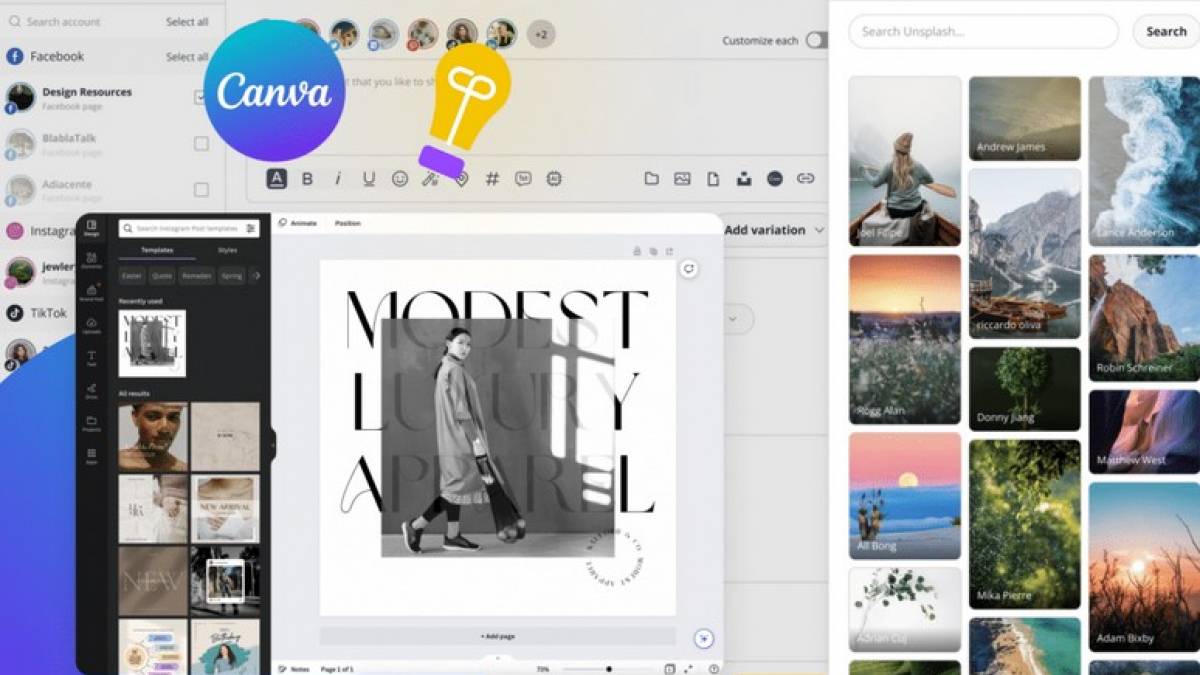Switch to the Styles tab
Viewport: 1200px width, 675px height.
click(x=227, y=250)
